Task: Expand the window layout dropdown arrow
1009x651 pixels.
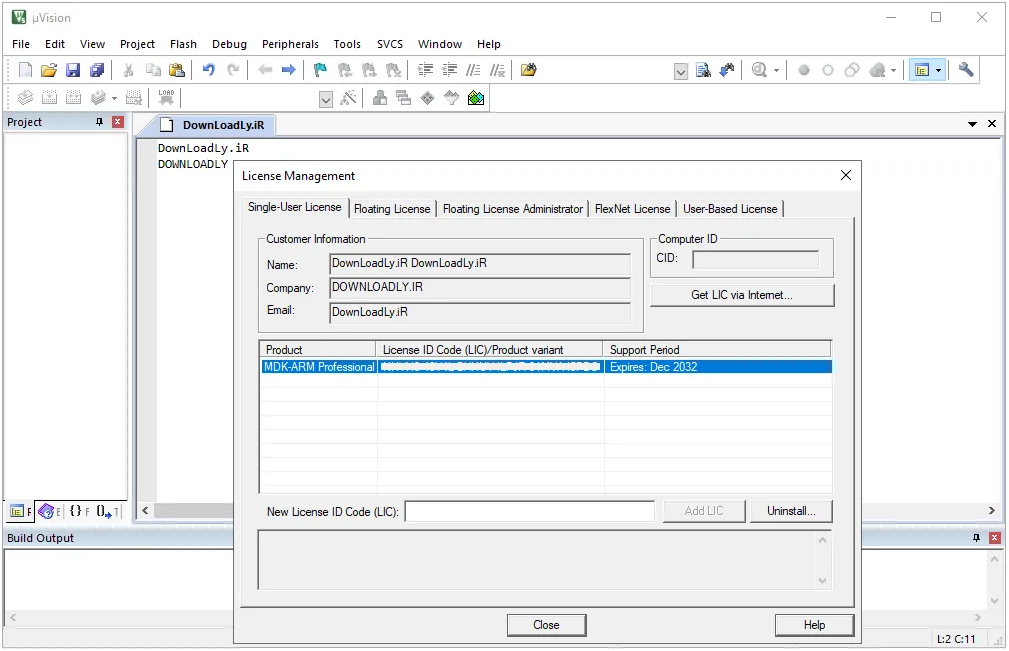Action: (x=938, y=70)
